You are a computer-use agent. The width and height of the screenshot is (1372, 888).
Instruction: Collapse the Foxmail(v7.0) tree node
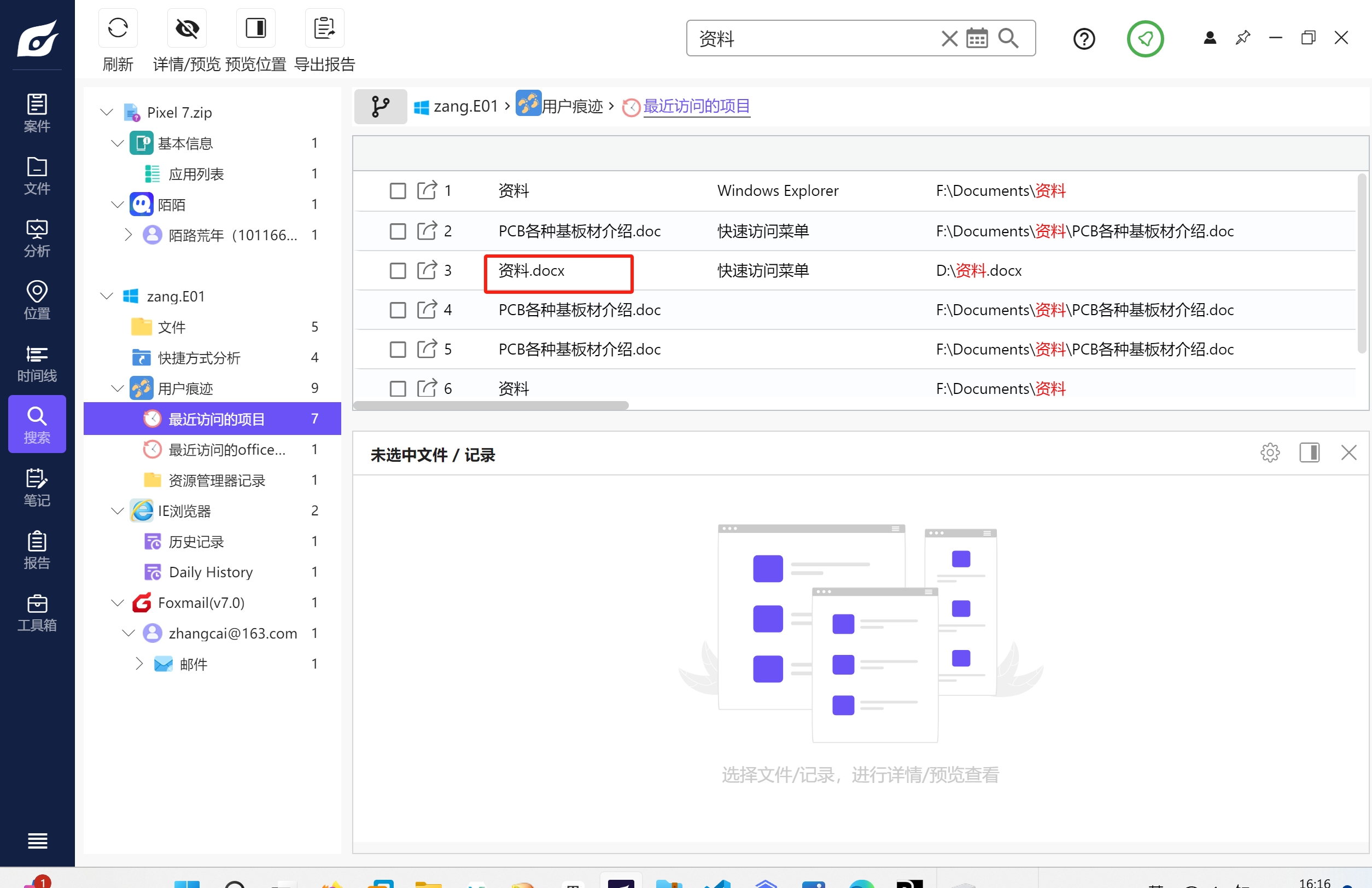(x=118, y=602)
